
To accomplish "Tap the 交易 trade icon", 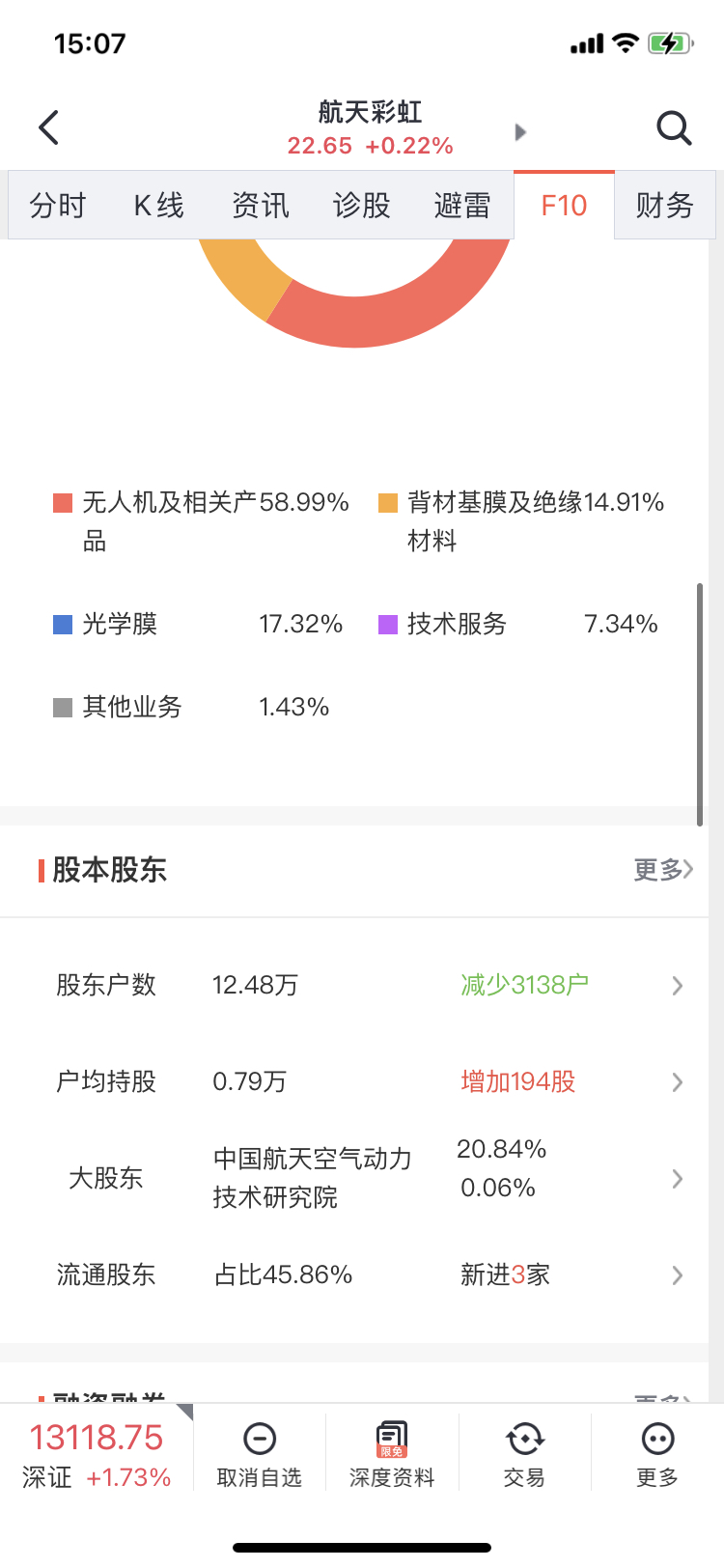I will pyautogui.click(x=524, y=1440).
